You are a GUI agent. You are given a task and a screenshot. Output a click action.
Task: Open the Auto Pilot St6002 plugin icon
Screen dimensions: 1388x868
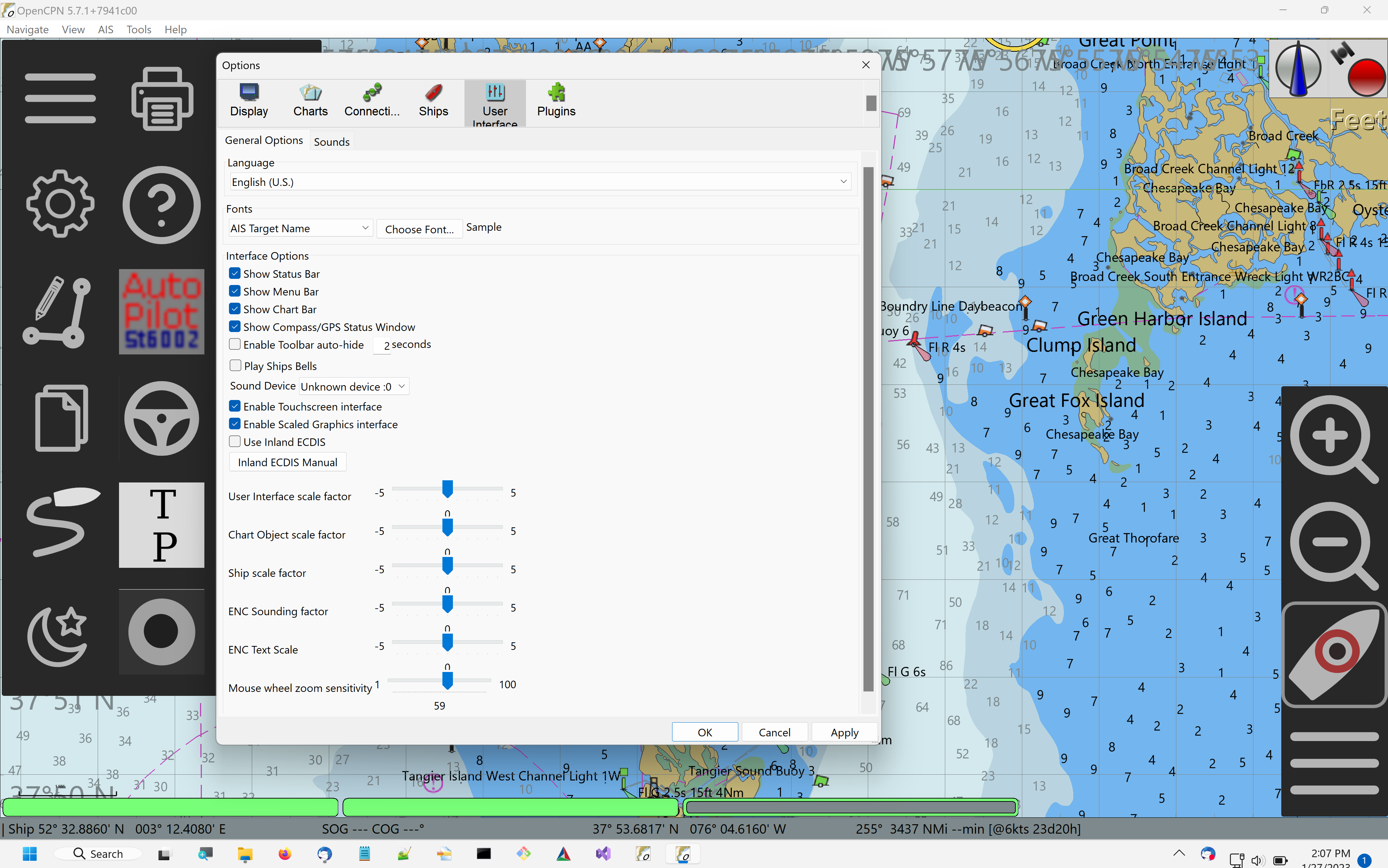162,312
